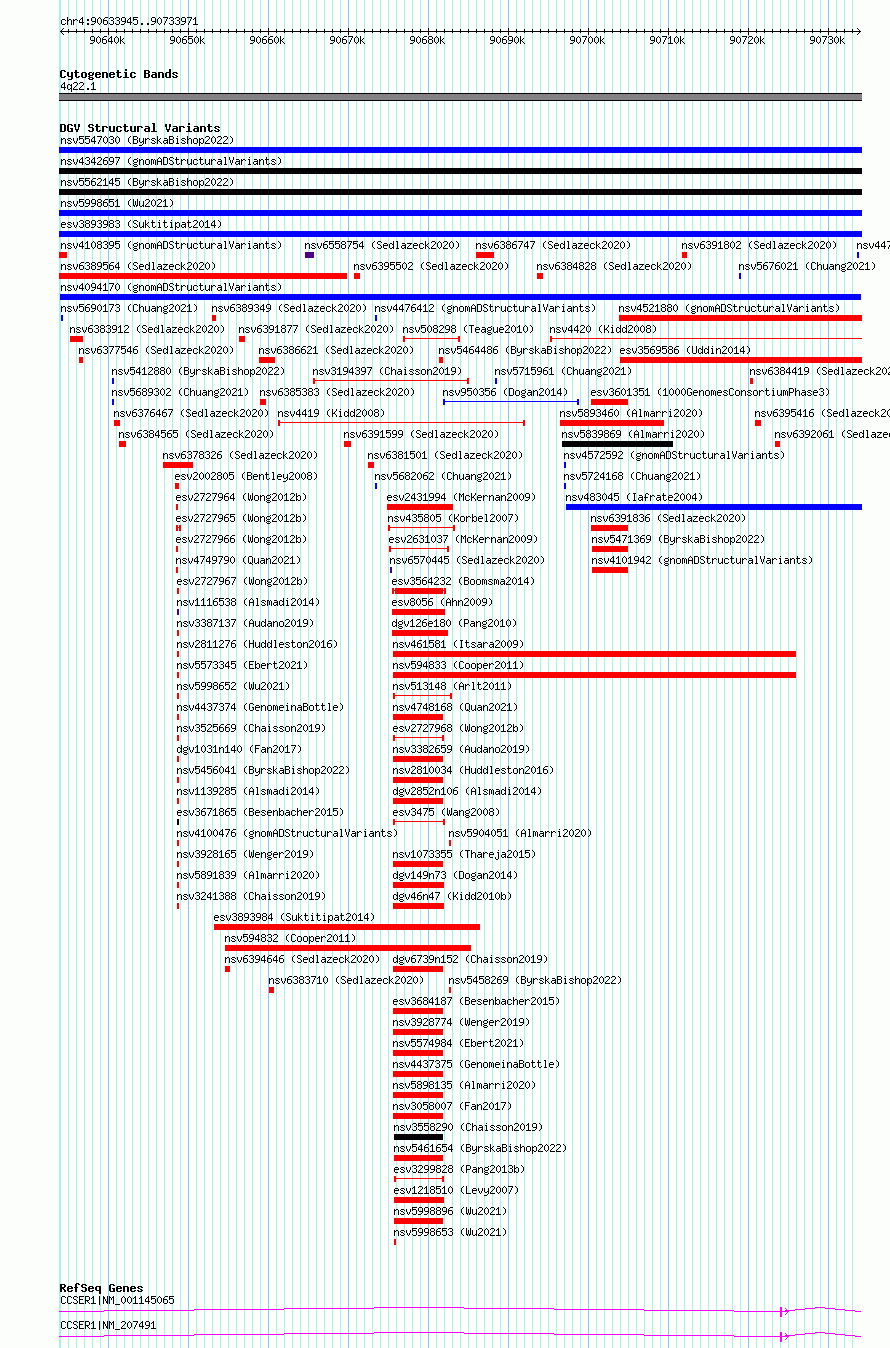Click the nsv5998651 (Wu2021) label
Screen dimensions: 890x1348
click(116, 203)
